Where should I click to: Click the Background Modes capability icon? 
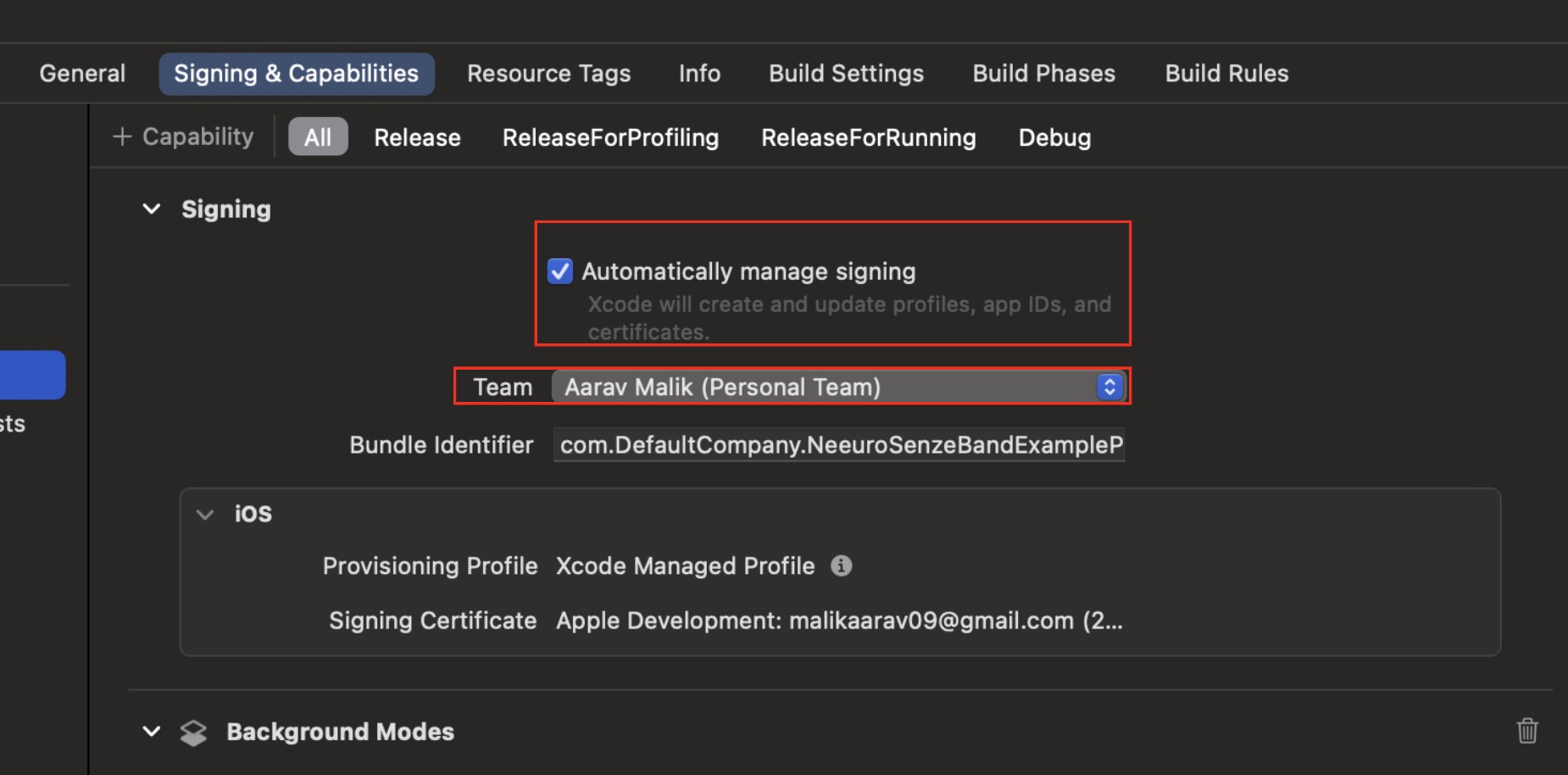click(x=193, y=731)
